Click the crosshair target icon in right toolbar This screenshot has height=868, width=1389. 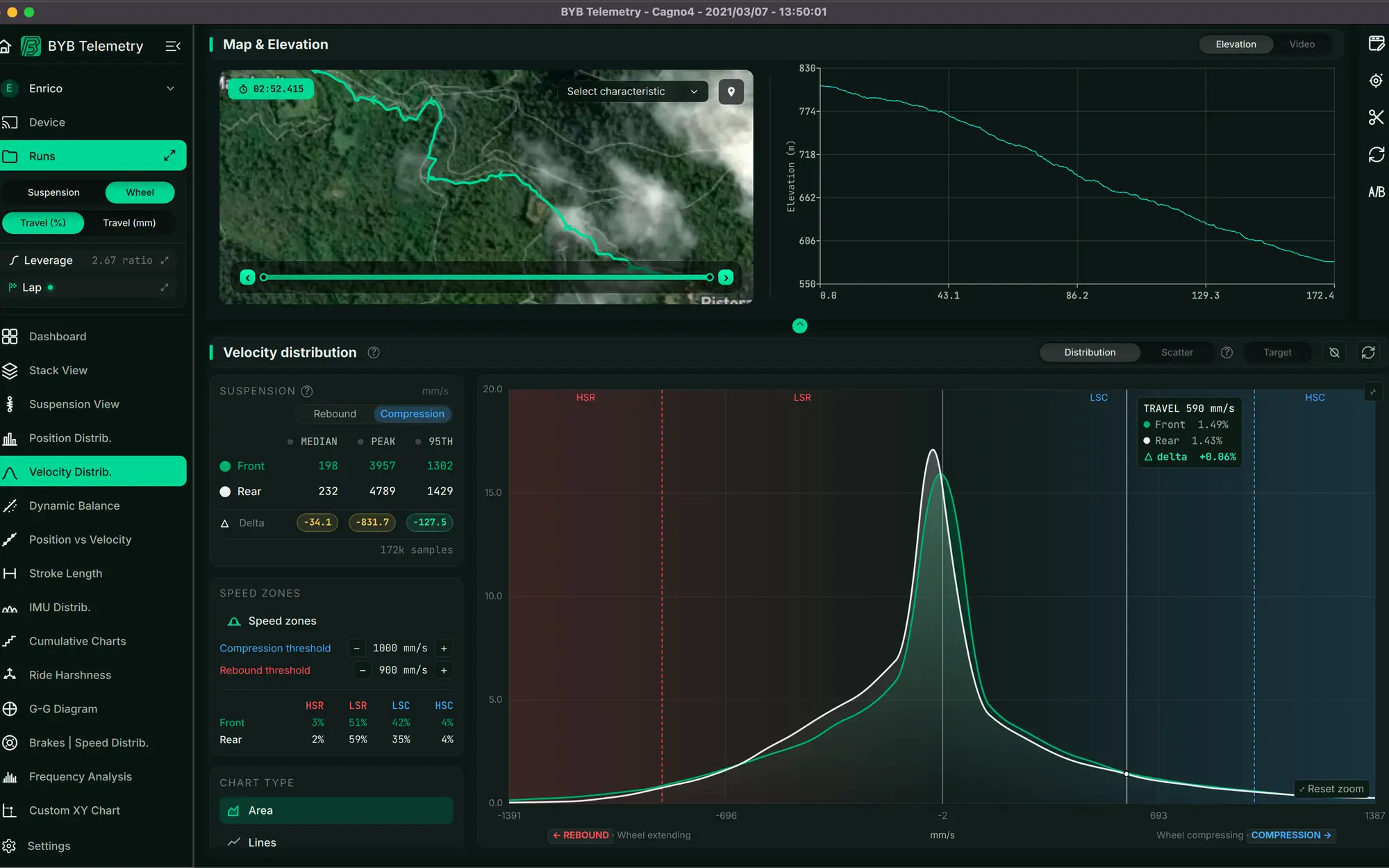[x=1376, y=81]
